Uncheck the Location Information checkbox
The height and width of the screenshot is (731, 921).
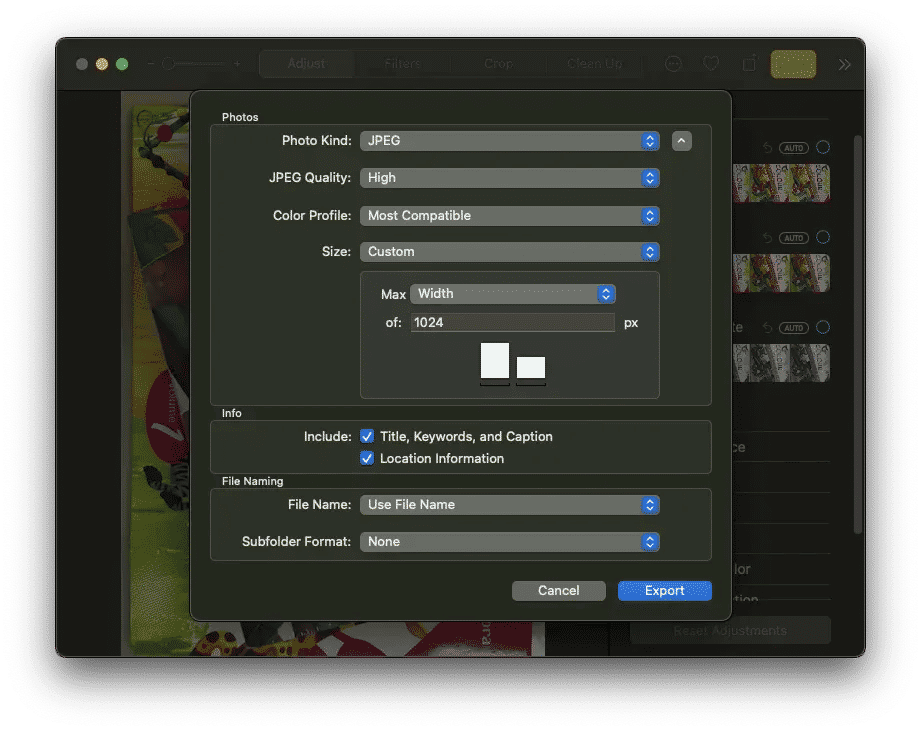(x=367, y=458)
